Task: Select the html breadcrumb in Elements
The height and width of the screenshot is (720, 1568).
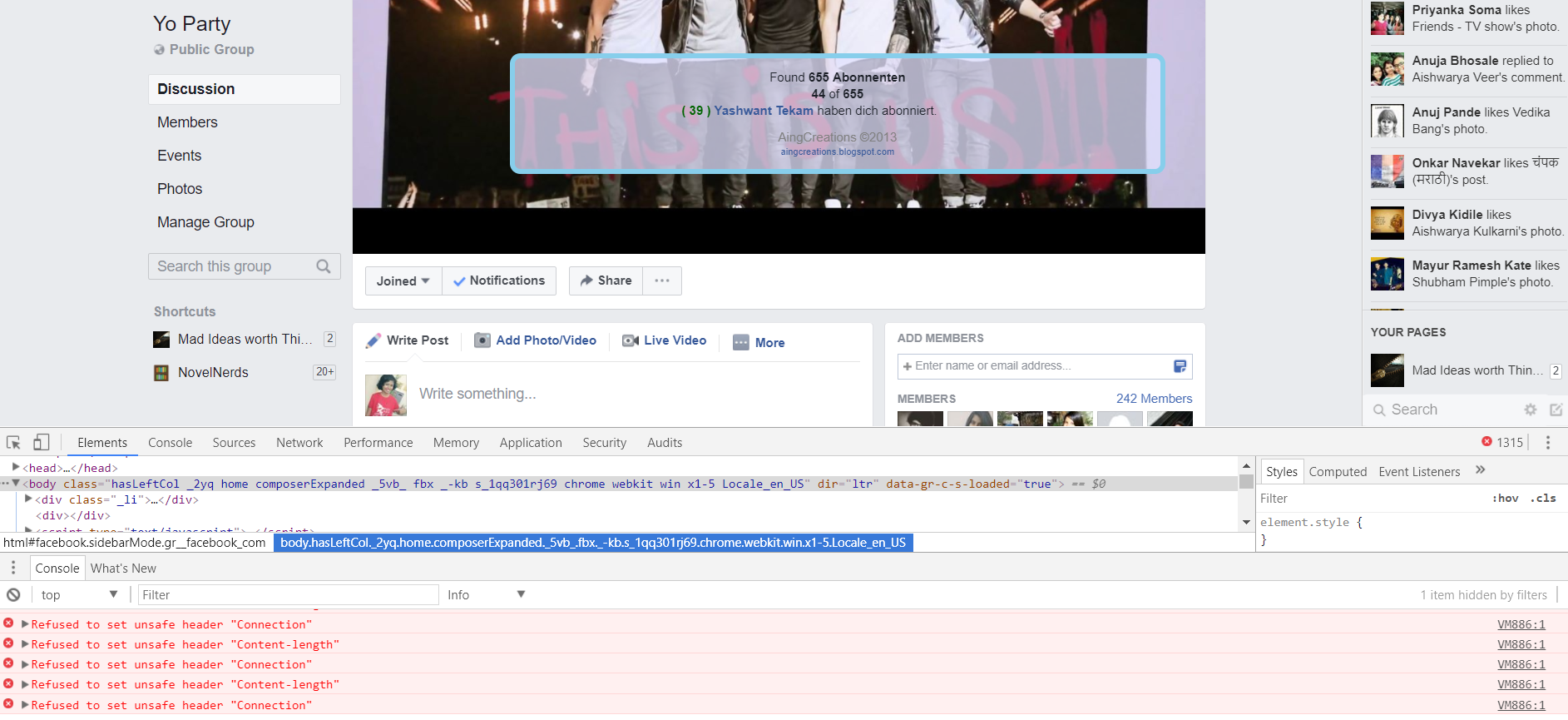Action: click(135, 543)
